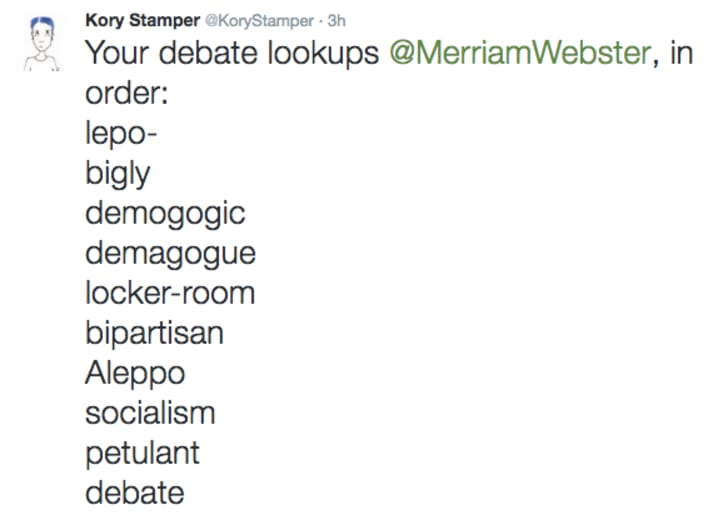Select the 'demogogic' lookup line

point(165,214)
